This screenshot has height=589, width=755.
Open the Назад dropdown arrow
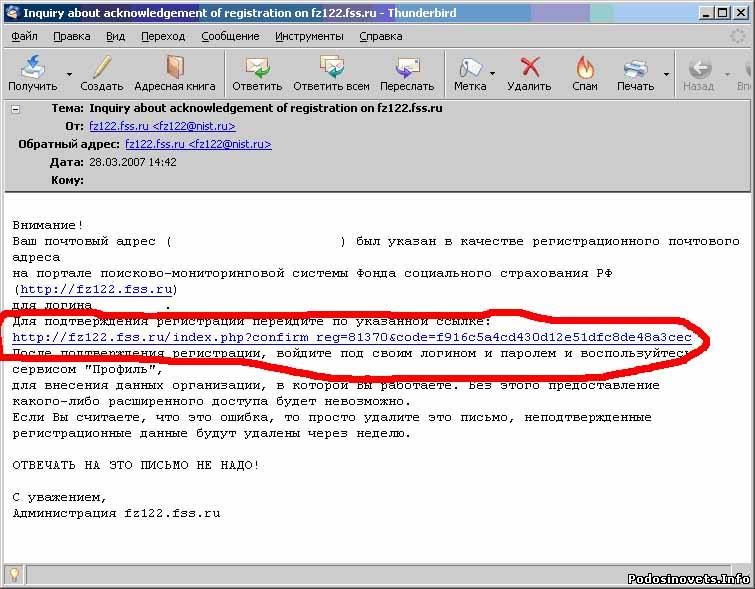pos(727,74)
